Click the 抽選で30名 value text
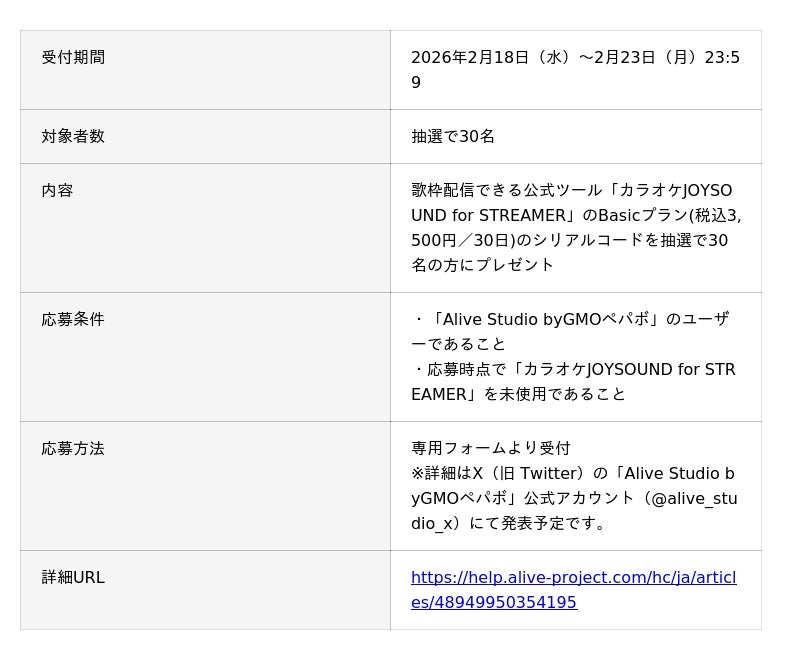This screenshot has height=660, width=800. [453, 136]
